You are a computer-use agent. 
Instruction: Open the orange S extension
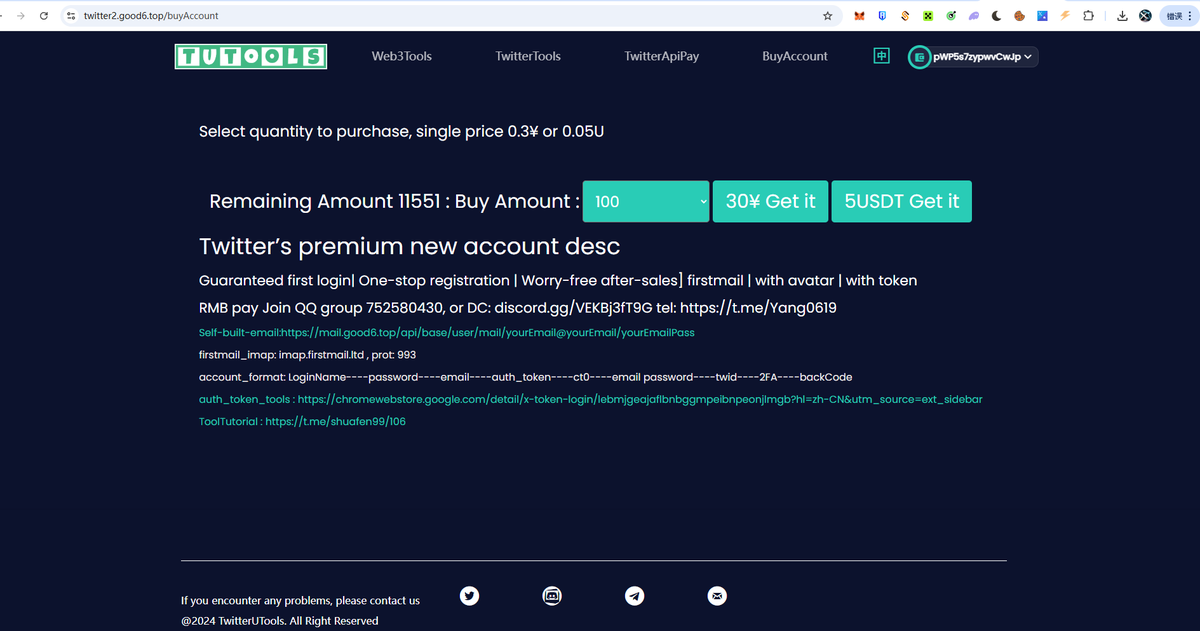click(905, 16)
